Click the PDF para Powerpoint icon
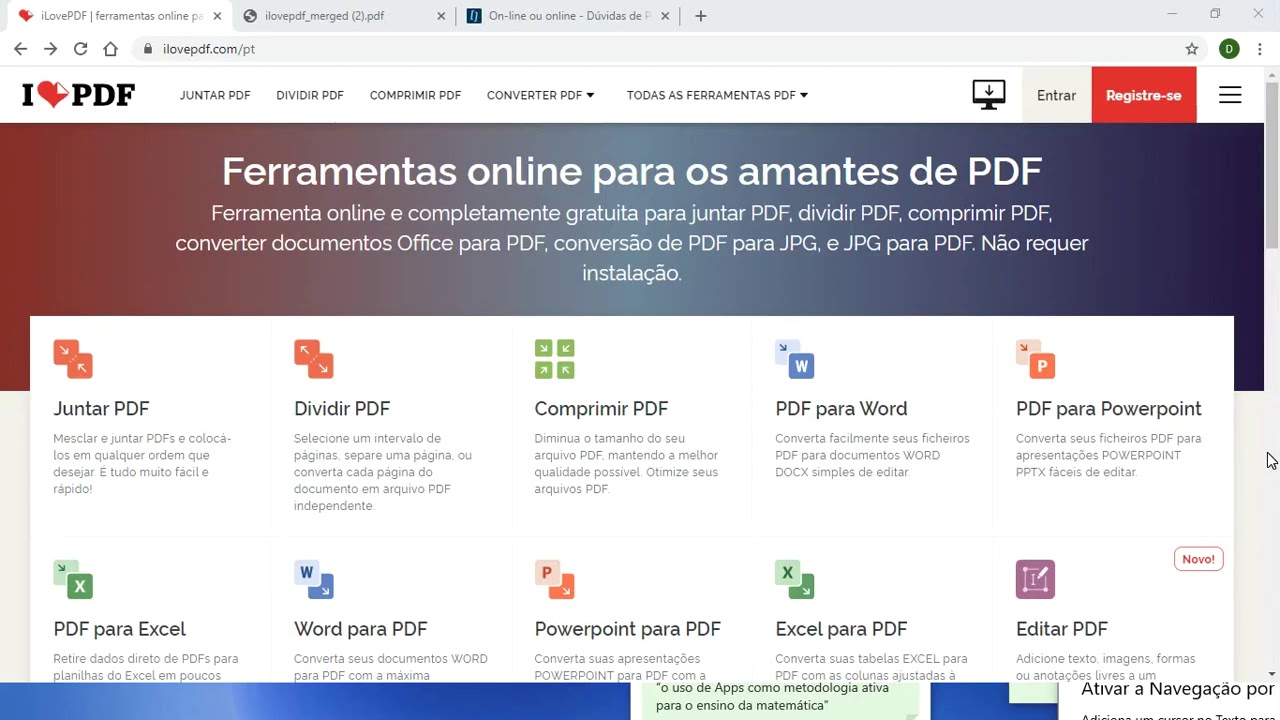This screenshot has width=1280, height=720. tap(1036, 359)
